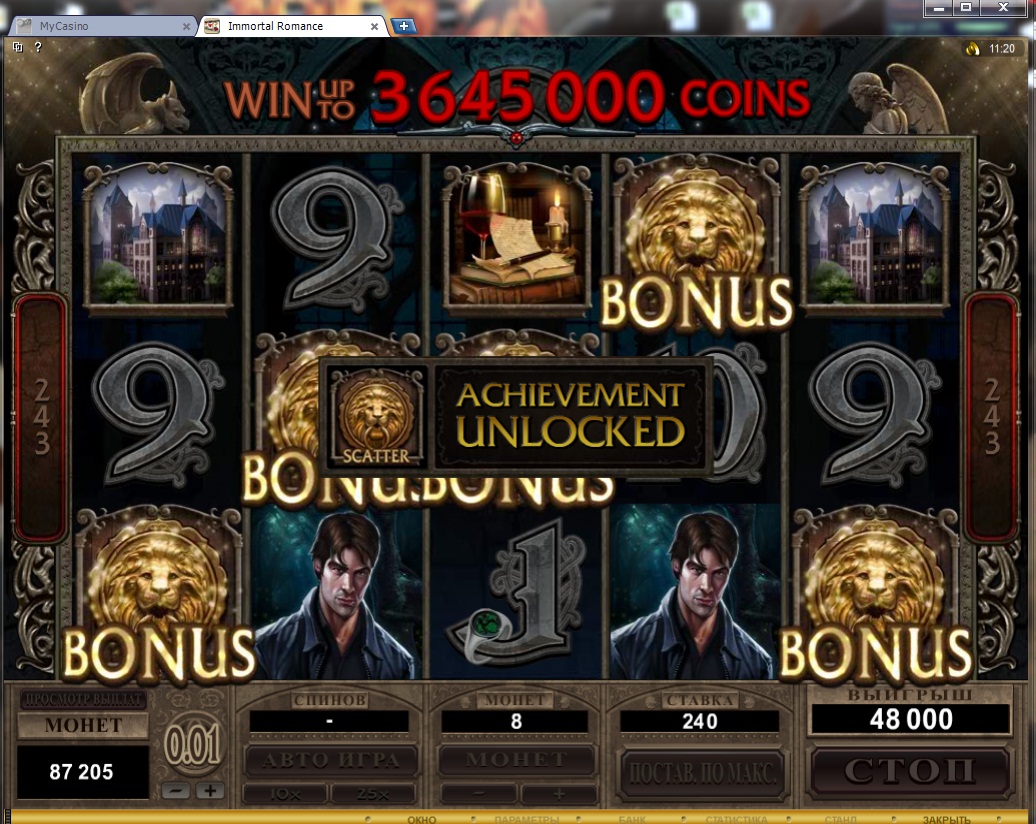Click the window layout icon beside help
Viewport: 1036px width, 824px height.
coord(18,47)
